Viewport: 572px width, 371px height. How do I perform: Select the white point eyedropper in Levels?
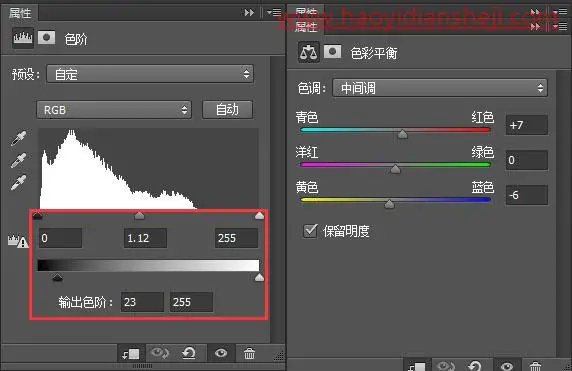click(x=18, y=182)
